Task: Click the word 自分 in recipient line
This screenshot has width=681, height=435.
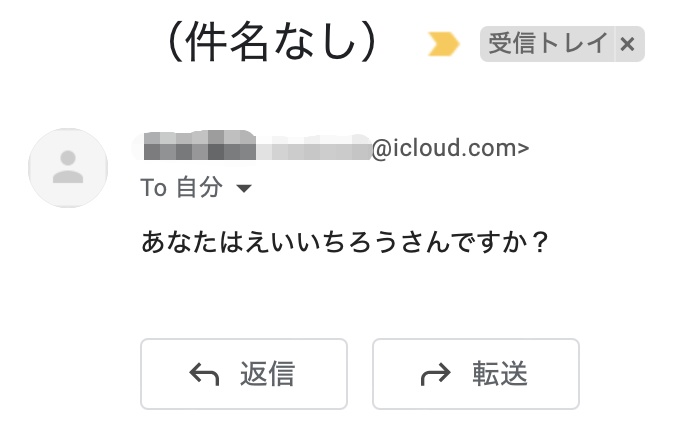Action: (x=200, y=188)
